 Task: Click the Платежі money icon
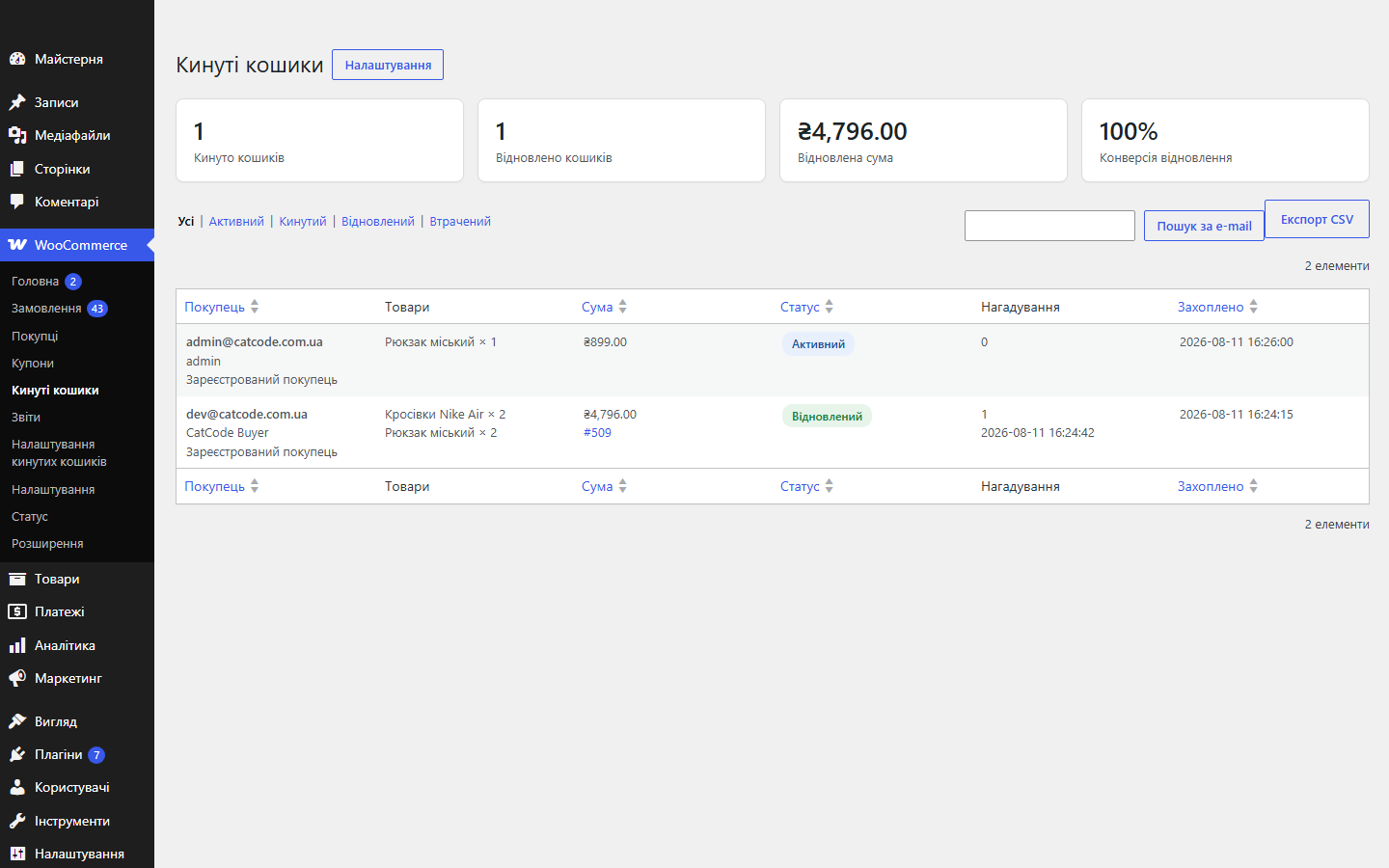(x=17, y=611)
